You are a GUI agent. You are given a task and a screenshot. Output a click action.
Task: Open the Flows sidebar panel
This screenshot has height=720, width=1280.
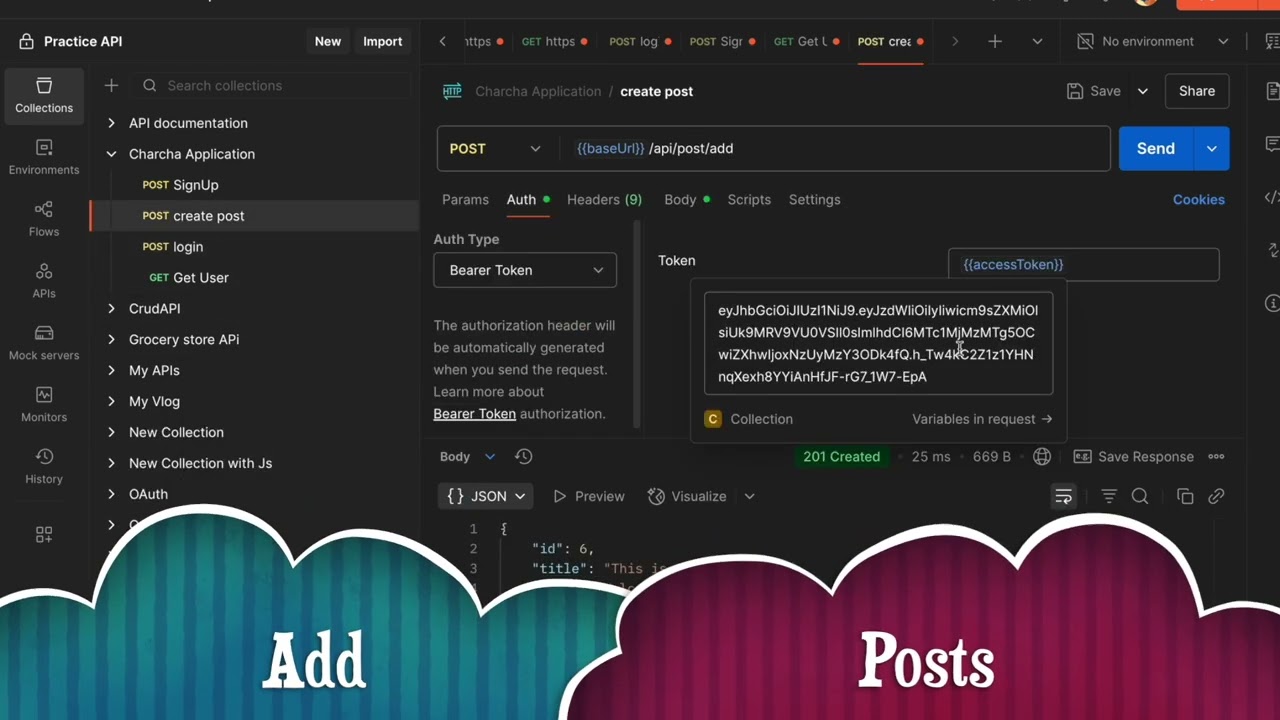[44, 219]
